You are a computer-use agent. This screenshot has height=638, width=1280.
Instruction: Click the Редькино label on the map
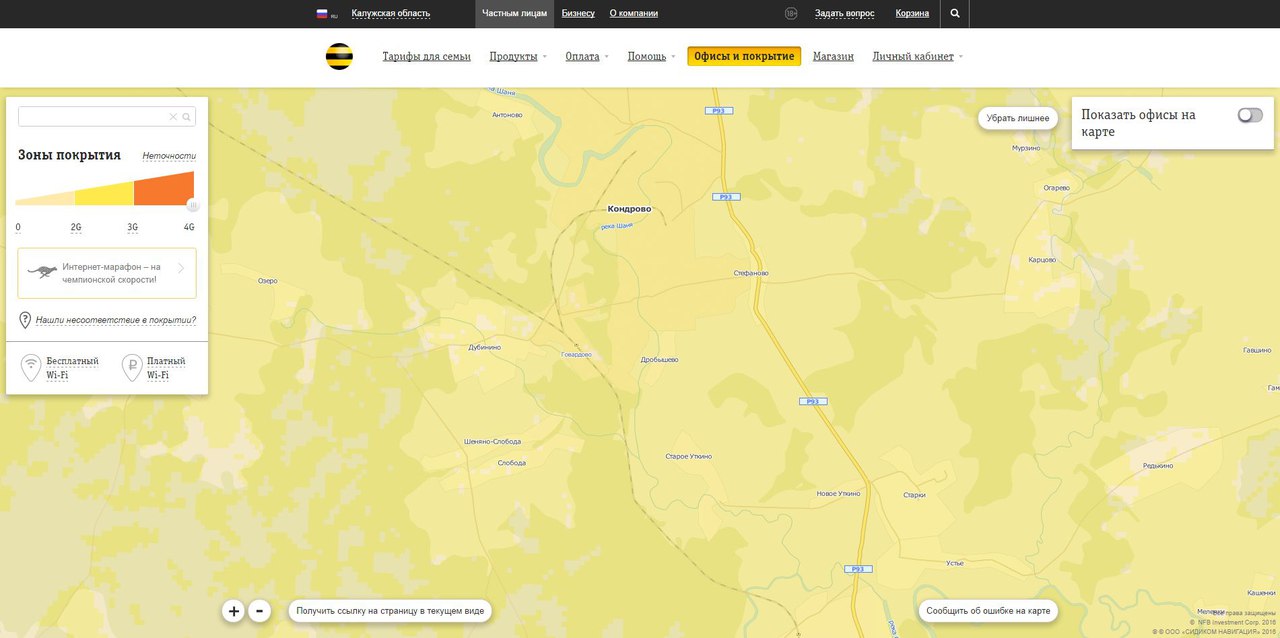1158,465
